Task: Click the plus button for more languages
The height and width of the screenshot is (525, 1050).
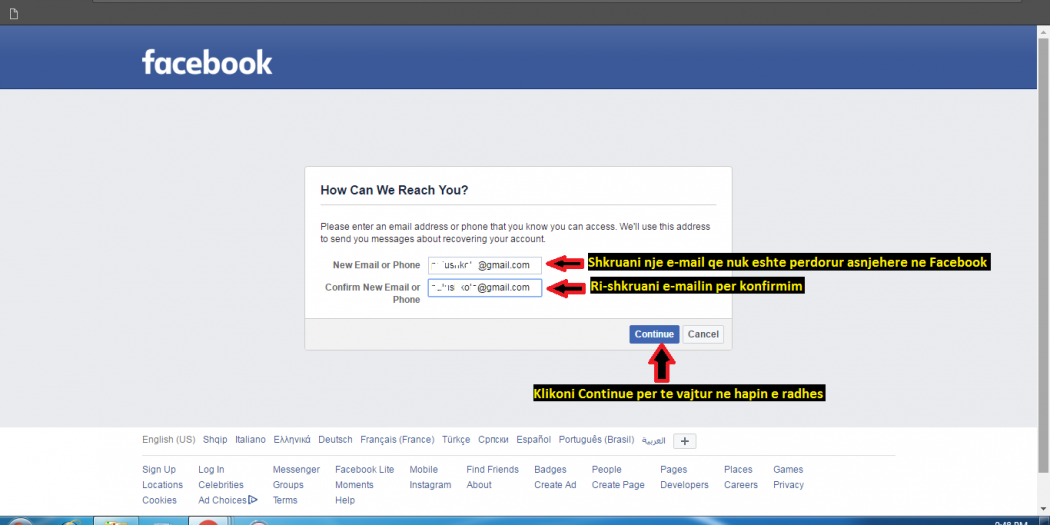Action: [x=685, y=441]
